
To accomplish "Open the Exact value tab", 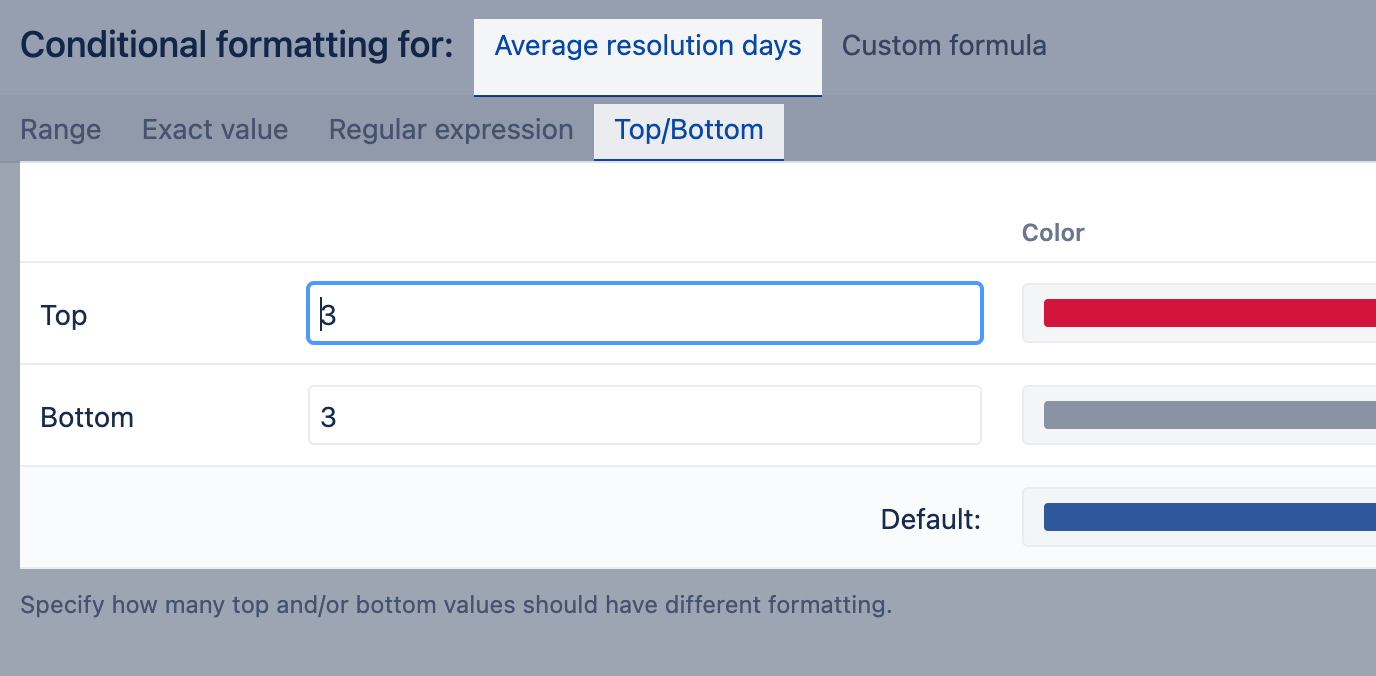I will click(215, 130).
